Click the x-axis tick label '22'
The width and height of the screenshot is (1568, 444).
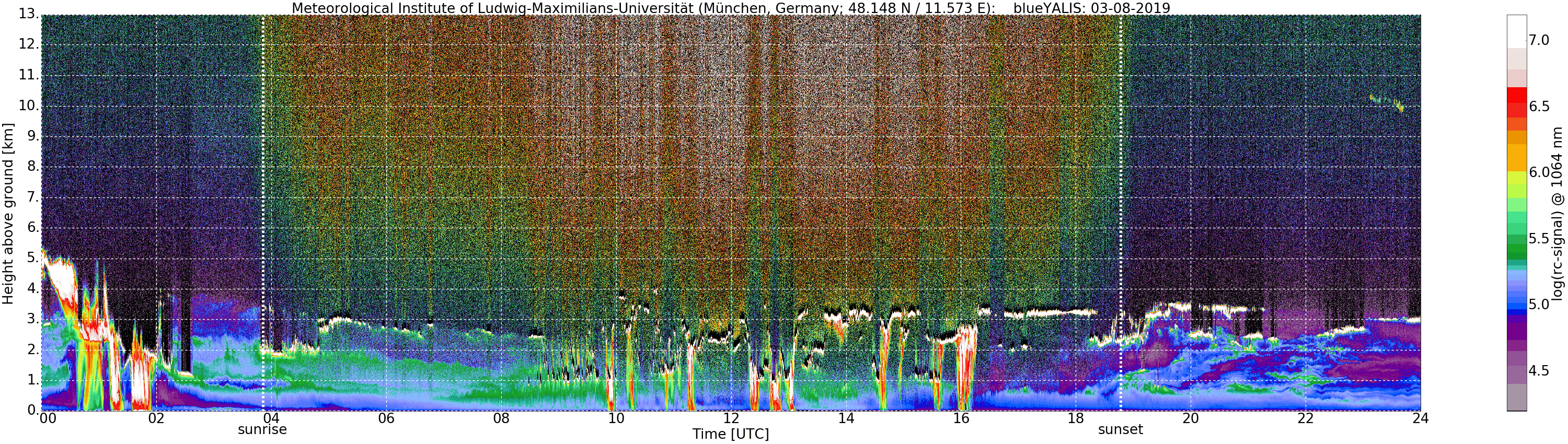click(1306, 418)
